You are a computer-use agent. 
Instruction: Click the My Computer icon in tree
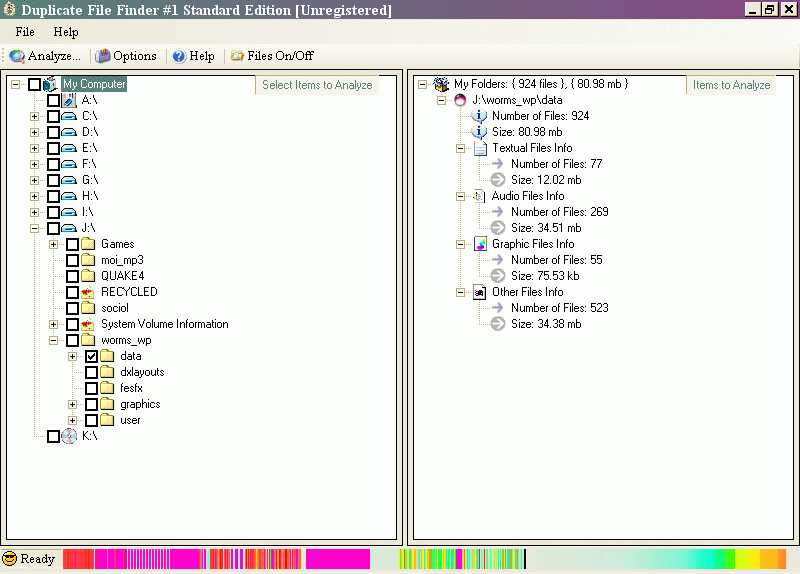pyautogui.click(x=51, y=84)
